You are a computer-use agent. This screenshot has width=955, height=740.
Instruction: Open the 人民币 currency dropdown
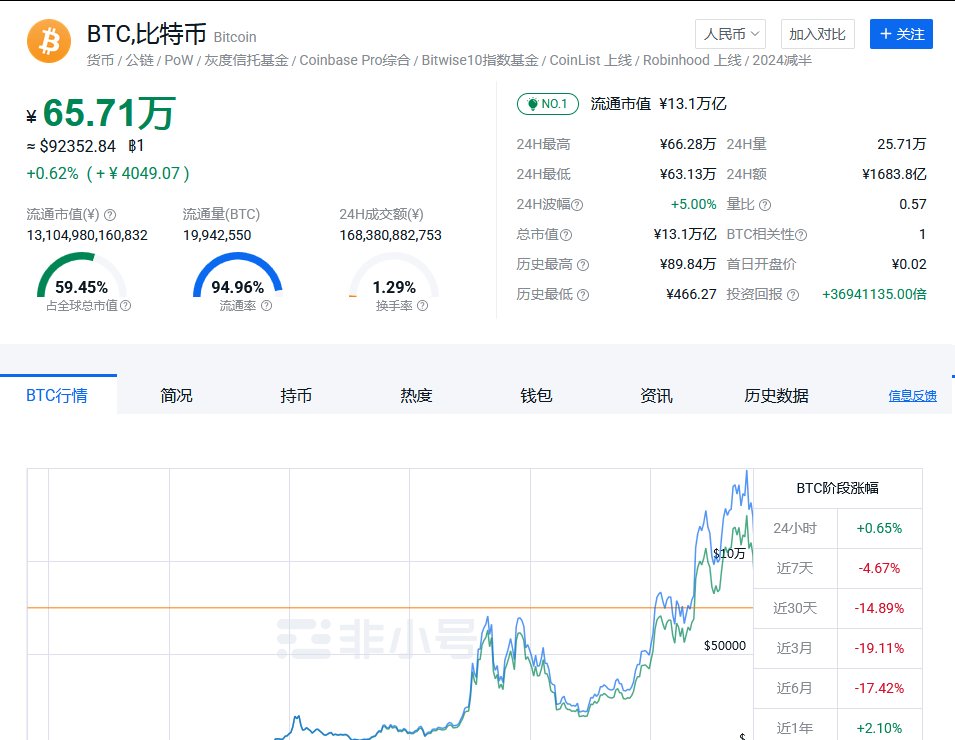(x=730, y=34)
